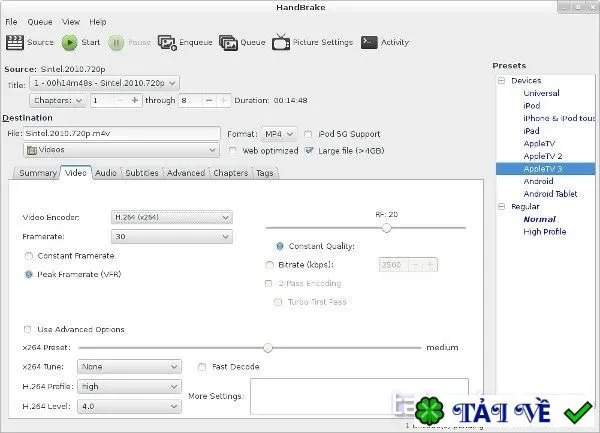This screenshot has height=433, width=600.
Task: Open the Activity terminal icon
Action: click(369, 42)
